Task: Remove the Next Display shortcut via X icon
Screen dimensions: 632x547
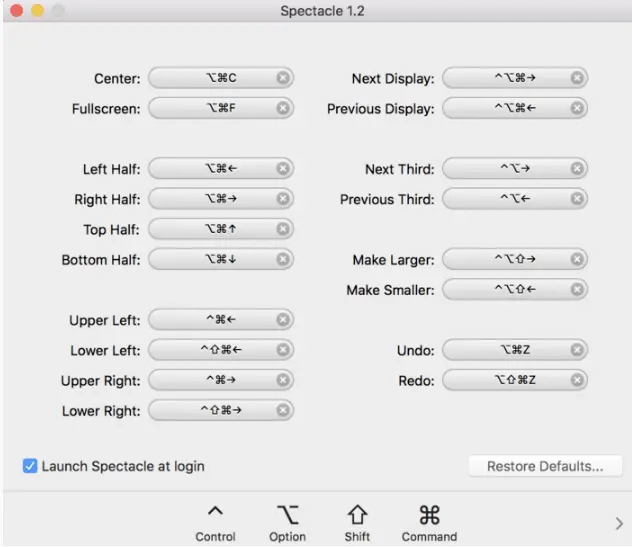Action: click(x=577, y=77)
